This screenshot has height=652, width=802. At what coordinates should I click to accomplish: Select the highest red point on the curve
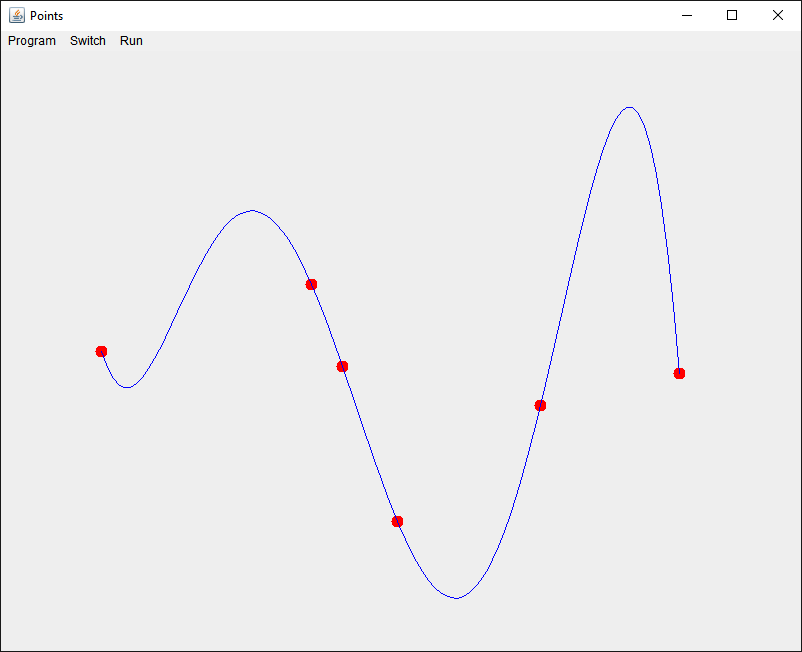click(x=311, y=284)
